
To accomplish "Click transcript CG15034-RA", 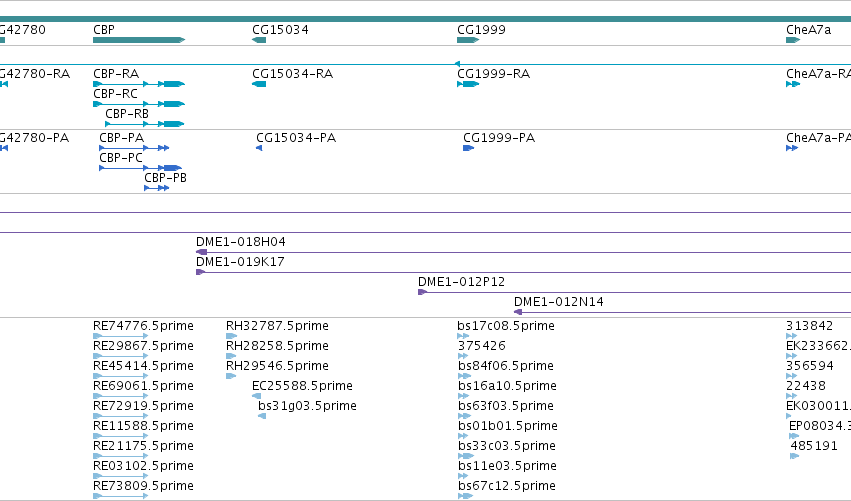I will click(259, 84).
